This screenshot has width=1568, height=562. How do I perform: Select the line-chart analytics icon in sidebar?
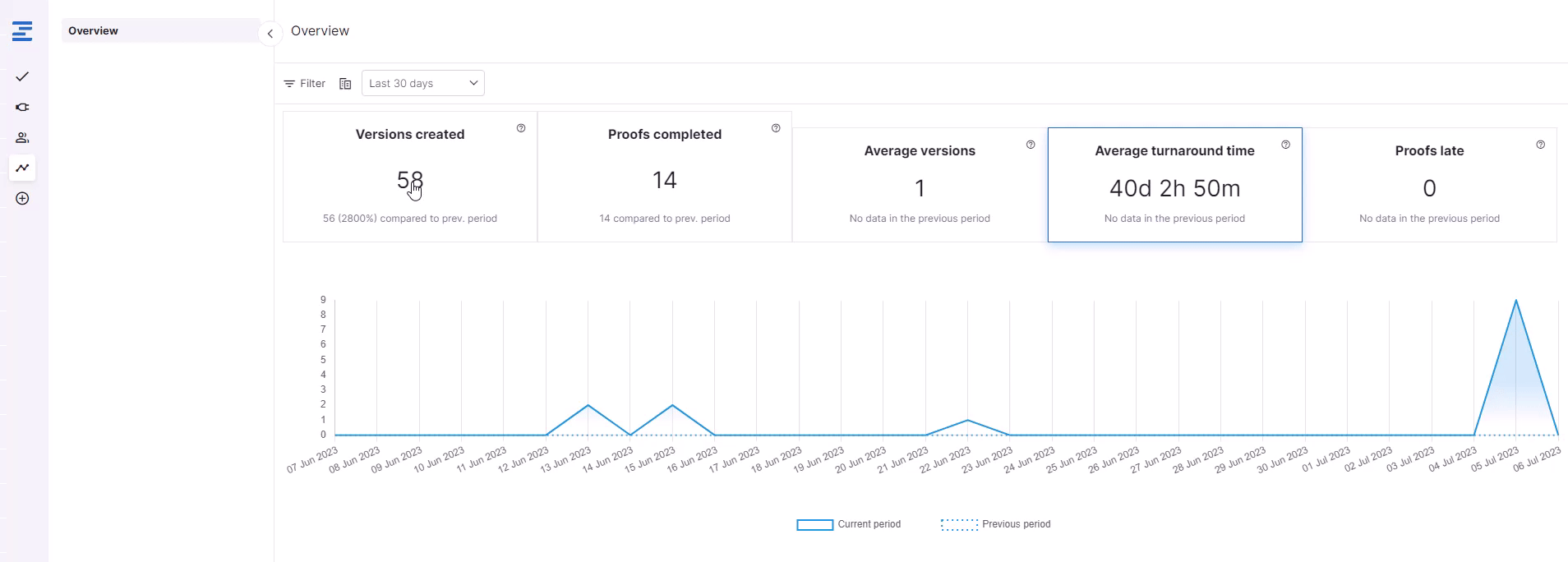click(22, 168)
